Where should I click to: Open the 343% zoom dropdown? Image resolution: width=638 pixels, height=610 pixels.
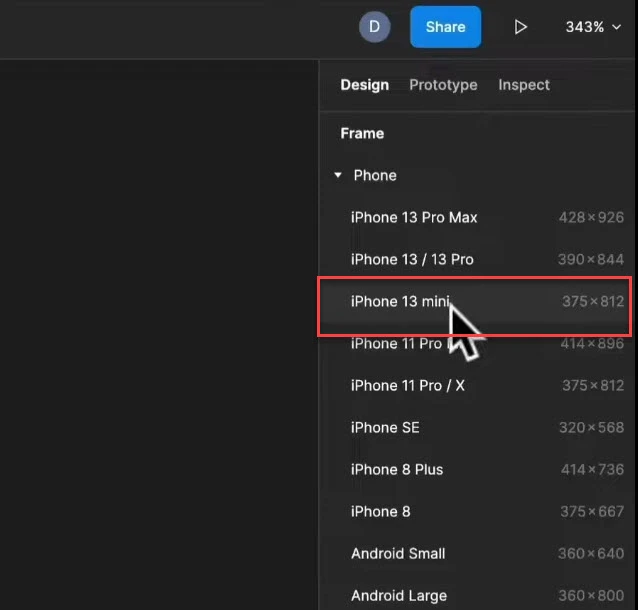[x=593, y=27]
